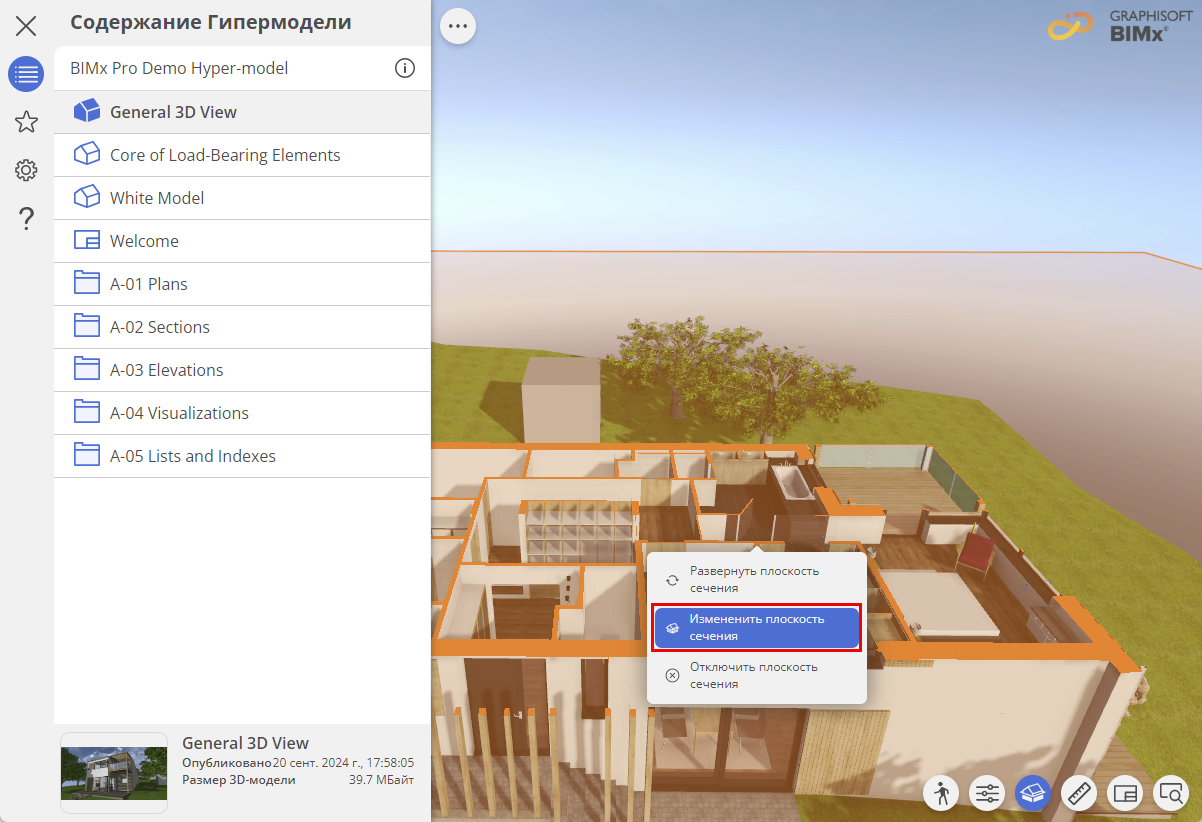1202x822 pixels.
Task: Click the BIMx Pro Demo Hyper-model title
Action: click(x=179, y=69)
